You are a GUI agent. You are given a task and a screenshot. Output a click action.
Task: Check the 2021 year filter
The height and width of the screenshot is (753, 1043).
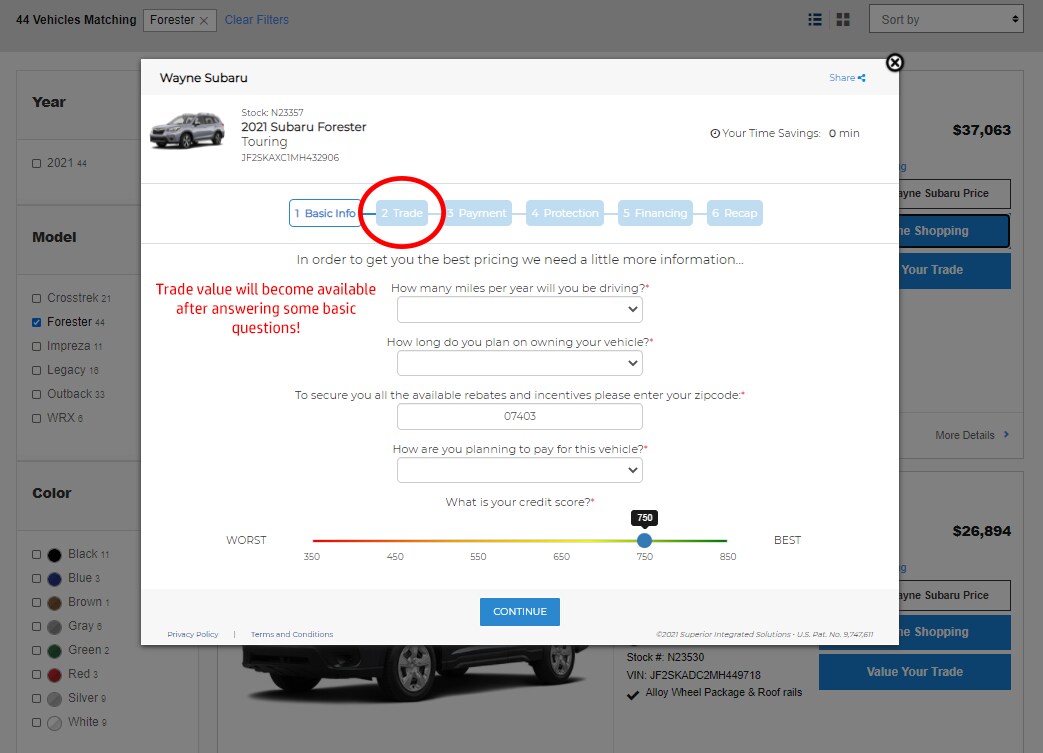tap(37, 164)
